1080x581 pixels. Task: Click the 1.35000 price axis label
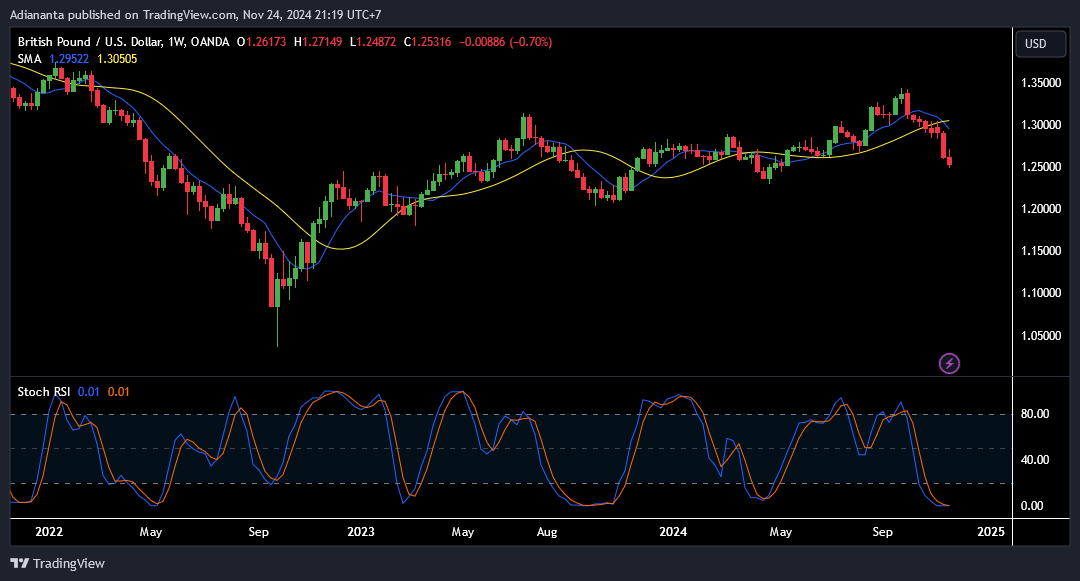pos(1041,83)
